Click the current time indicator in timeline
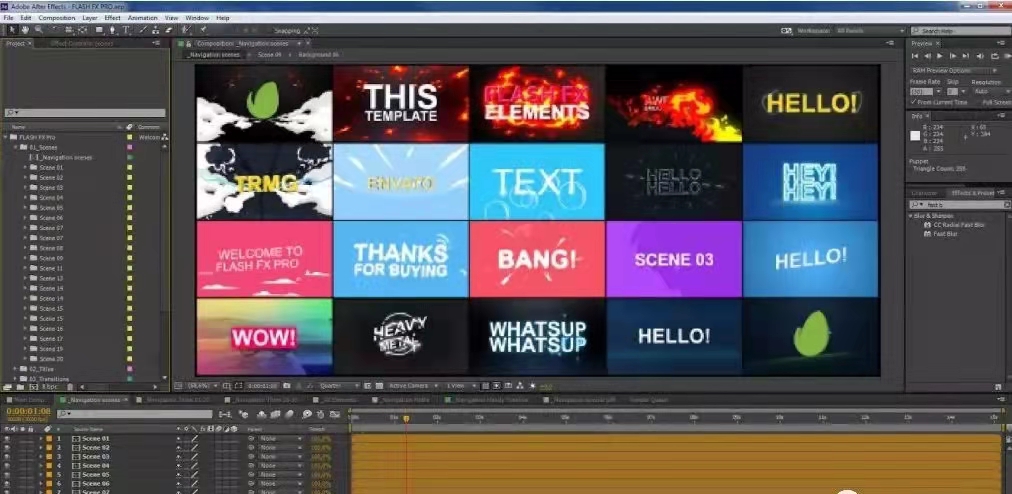 point(406,418)
